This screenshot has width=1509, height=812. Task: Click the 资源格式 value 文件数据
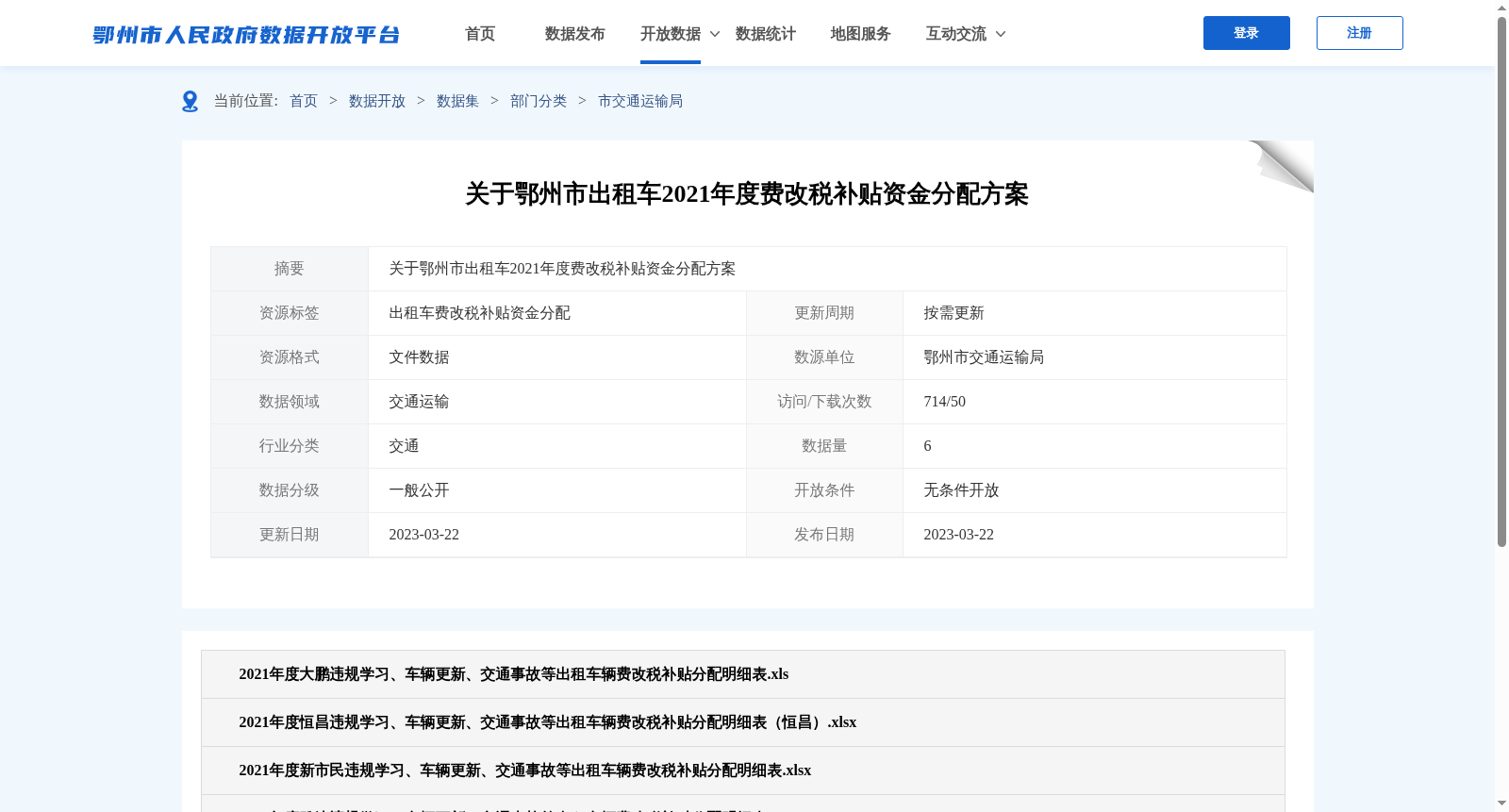point(419,357)
